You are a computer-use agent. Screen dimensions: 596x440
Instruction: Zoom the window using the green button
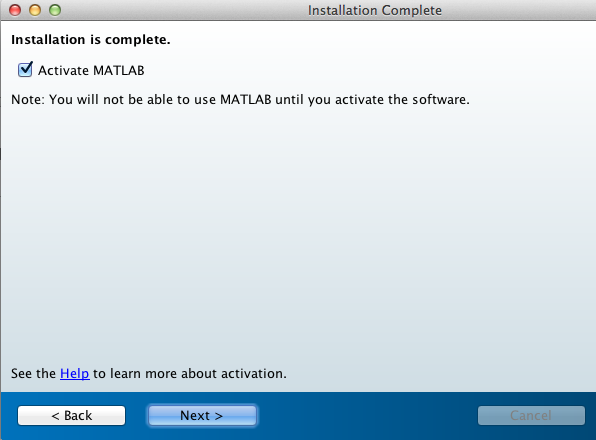click(x=55, y=10)
